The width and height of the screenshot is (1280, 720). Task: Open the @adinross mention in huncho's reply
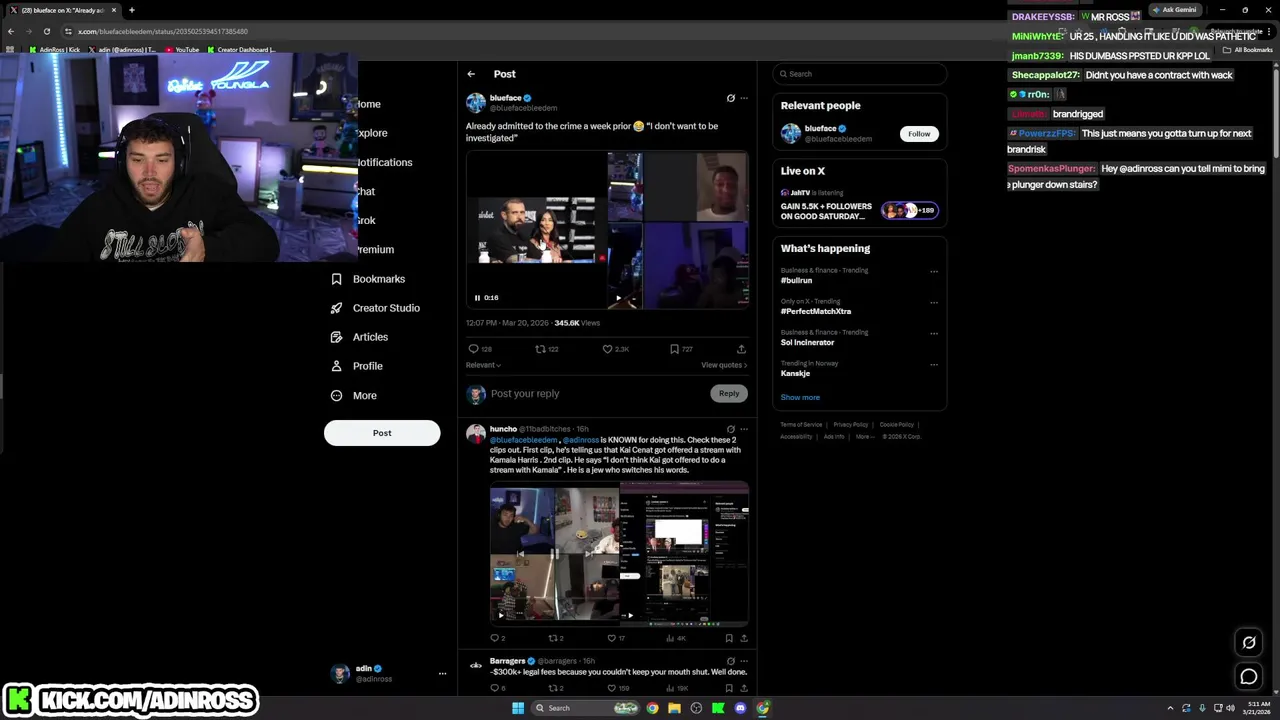click(580, 440)
